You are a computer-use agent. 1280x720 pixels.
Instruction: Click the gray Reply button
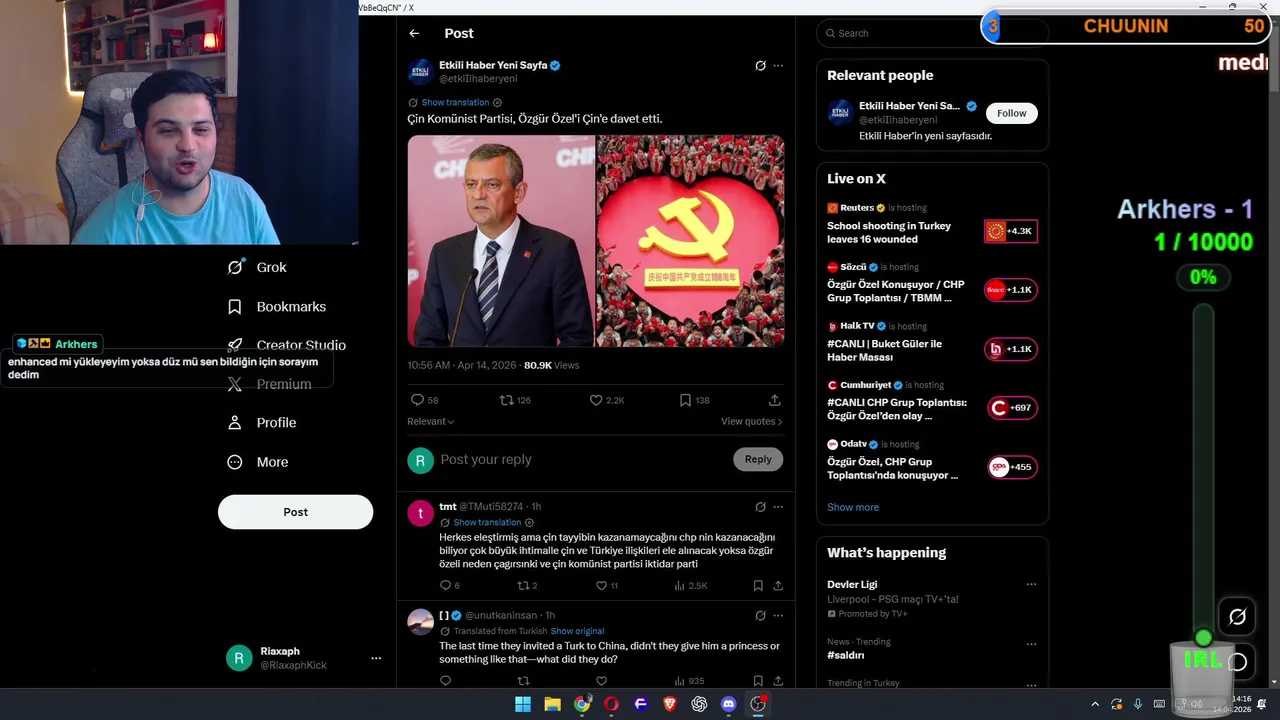tap(758, 459)
